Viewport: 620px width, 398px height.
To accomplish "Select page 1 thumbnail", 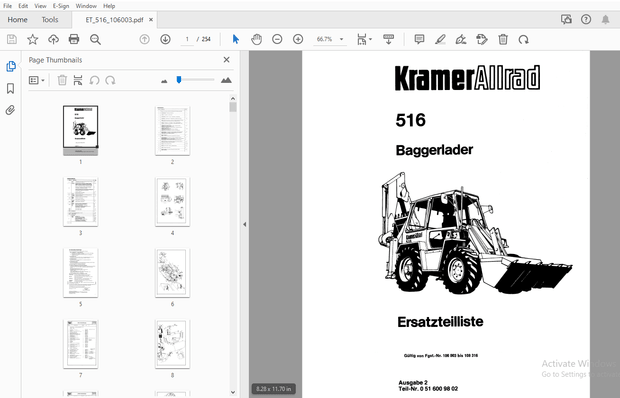I will pyautogui.click(x=81, y=130).
